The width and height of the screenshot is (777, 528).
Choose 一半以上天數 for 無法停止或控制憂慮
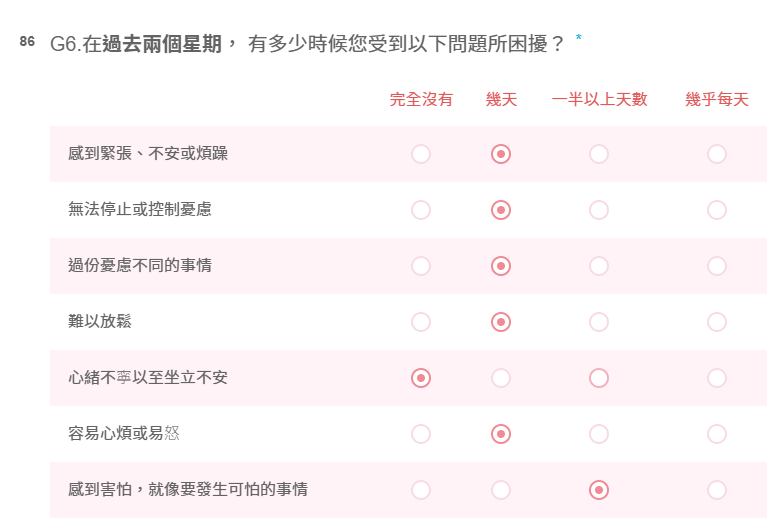point(599,210)
